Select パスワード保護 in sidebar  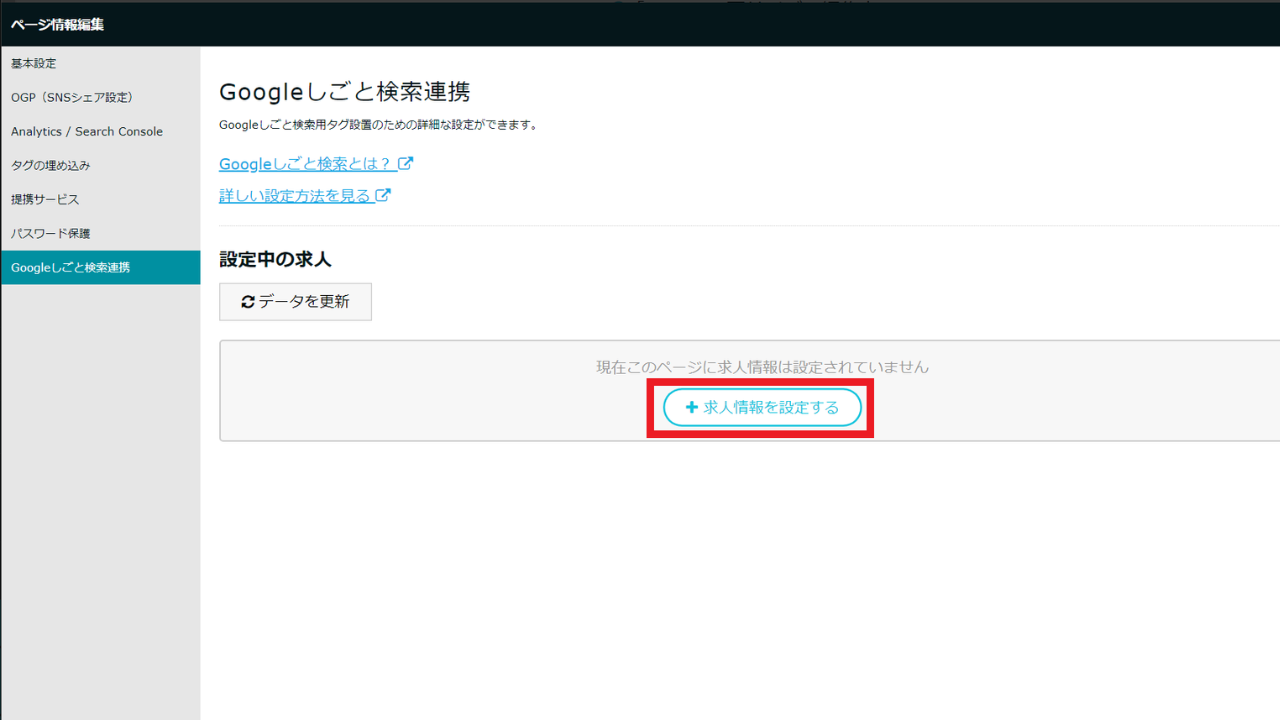[100, 233]
